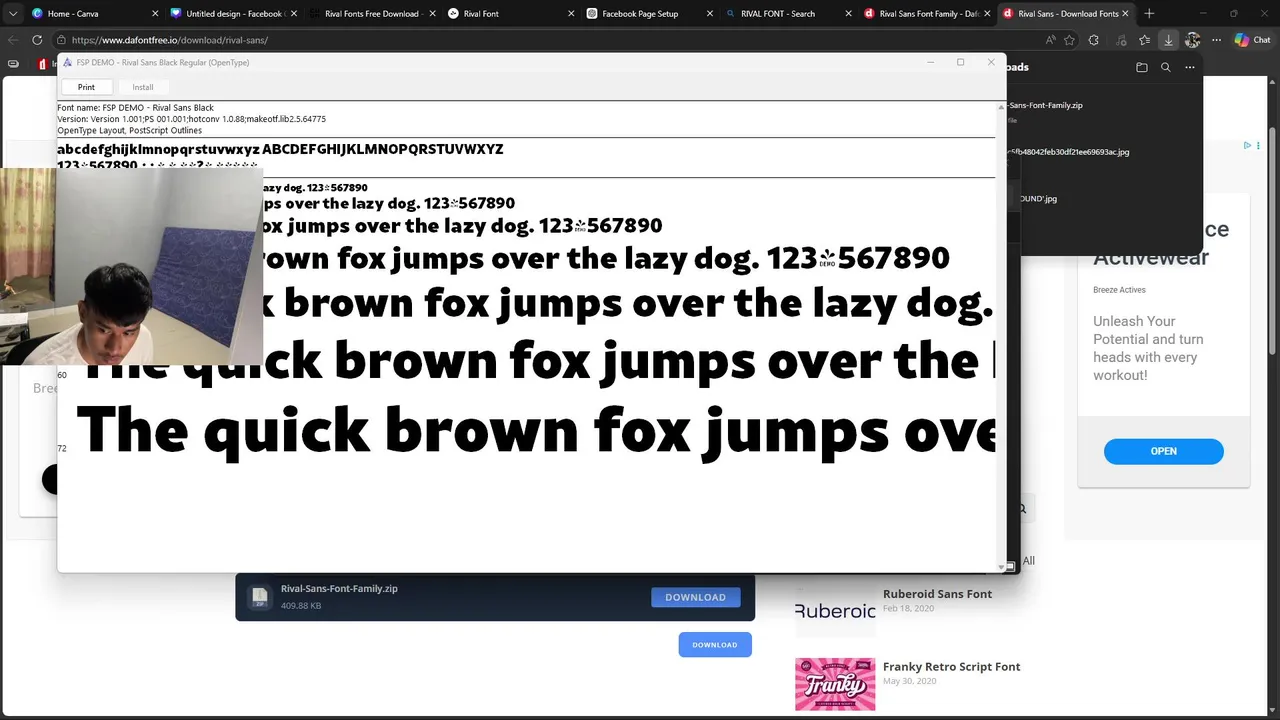This screenshot has width=1280, height=720.
Task: Open browser Settings and more menu
Action: click(1216, 40)
